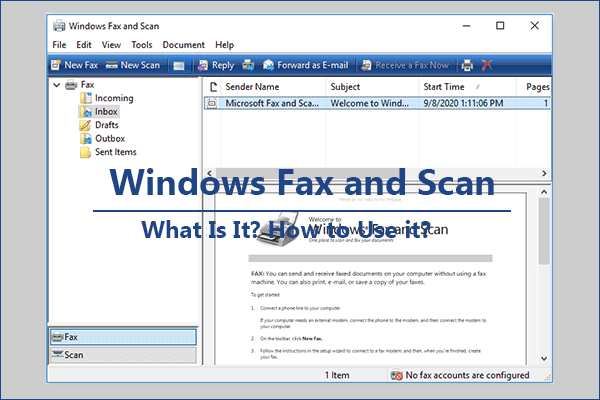Open the File menu
Screen dimensions: 600x400
pyautogui.click(x=59, y=45)
